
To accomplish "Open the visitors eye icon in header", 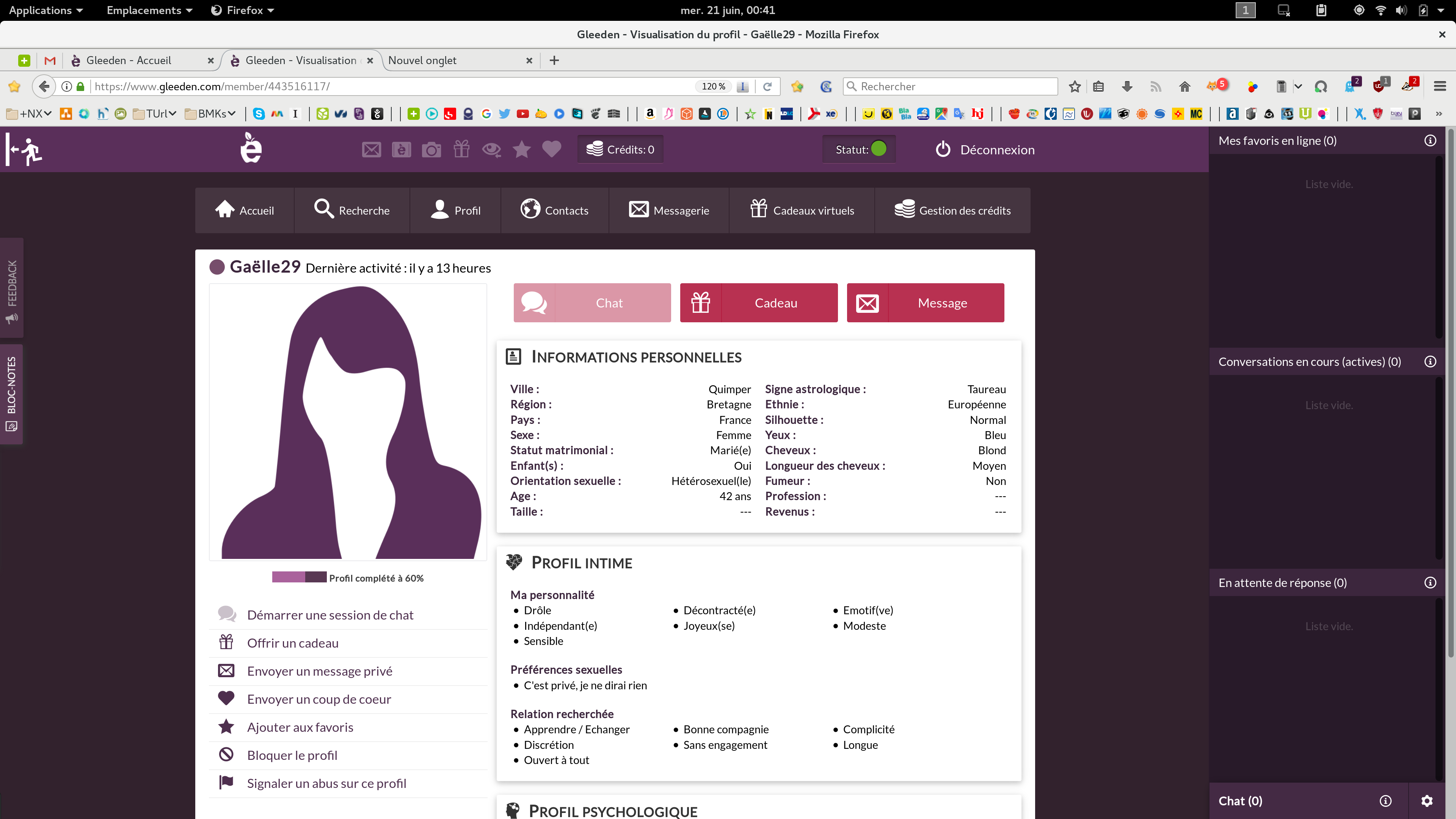I will [x=491, y=150].
